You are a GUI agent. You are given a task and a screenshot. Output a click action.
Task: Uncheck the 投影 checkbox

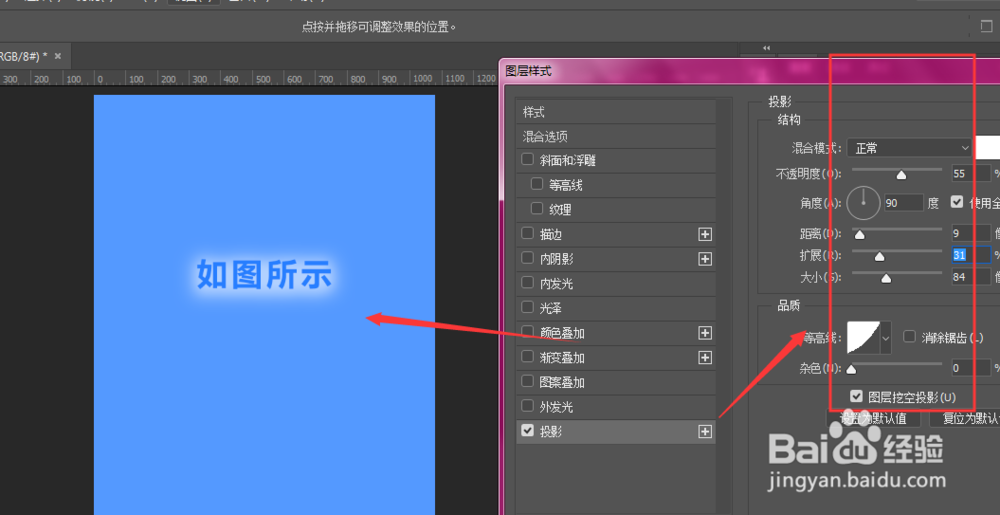[527, 430]
